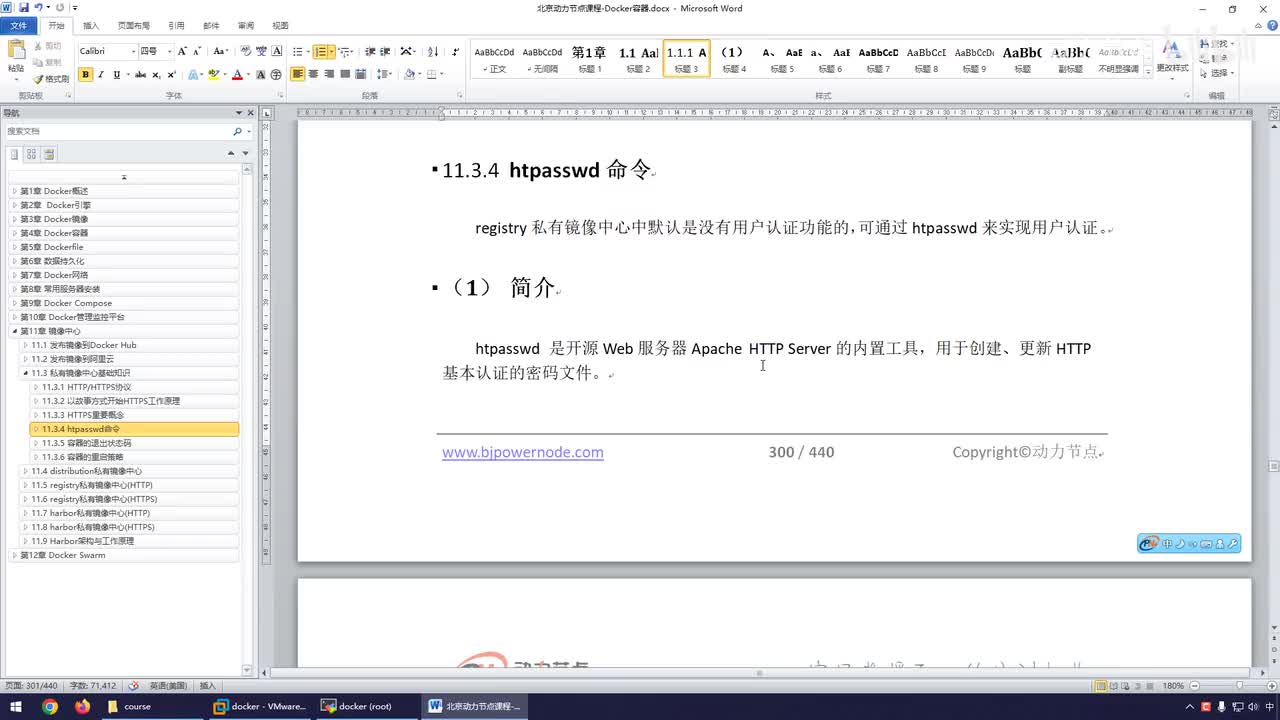Toggle align-left paragraph setting
1280x720 pixels.
[298, 74]
